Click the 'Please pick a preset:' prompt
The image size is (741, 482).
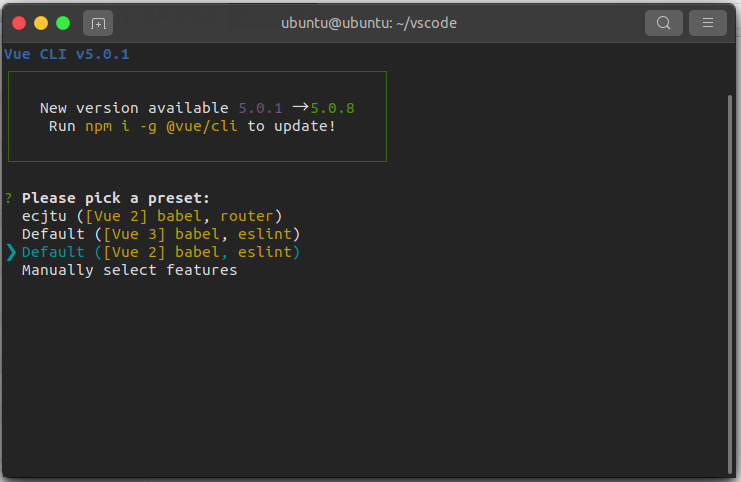click(116, 198)
